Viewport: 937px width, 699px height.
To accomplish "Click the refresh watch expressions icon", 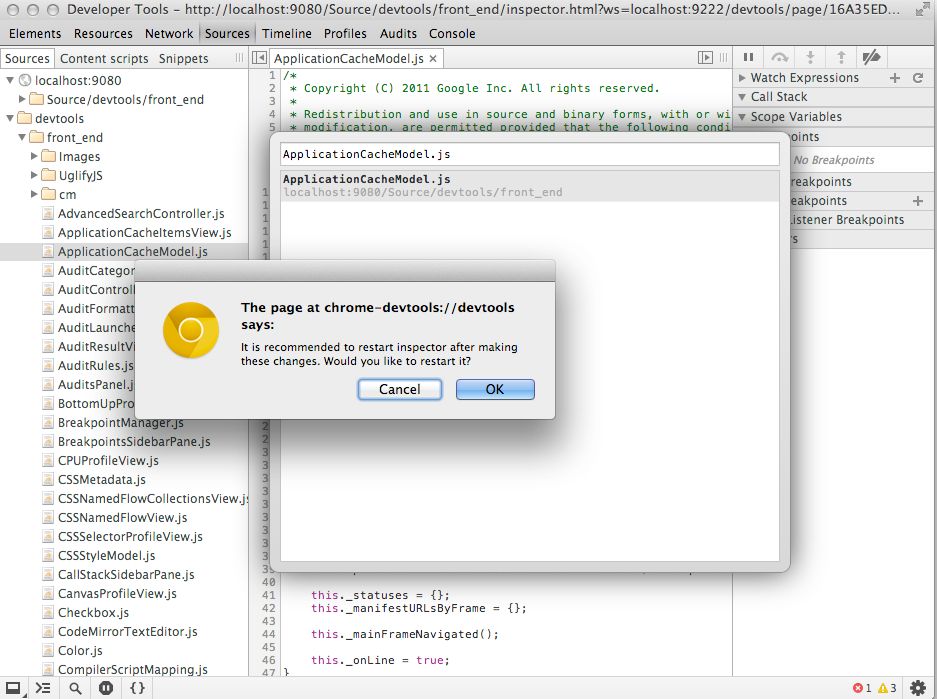I will point(918,78).
